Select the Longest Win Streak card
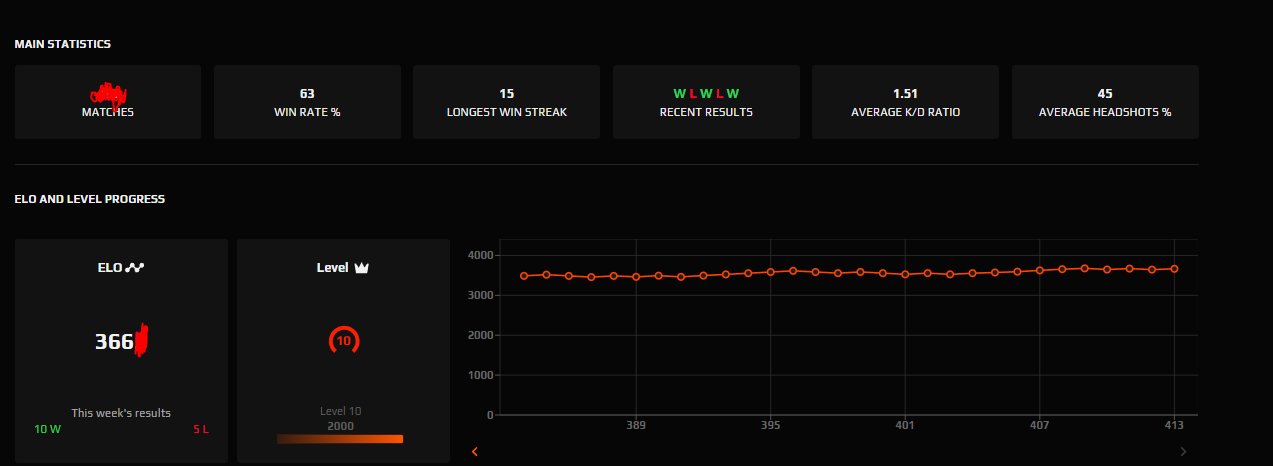Image resolution: width=1273 pixels, height=466 pixels. pyautogui.click(x=506, y=102)
